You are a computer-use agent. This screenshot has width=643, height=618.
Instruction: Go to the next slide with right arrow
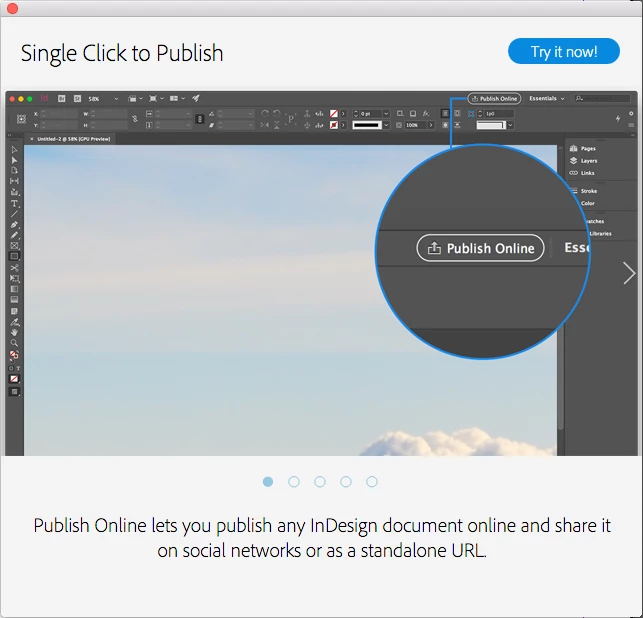tap(629, 273)
